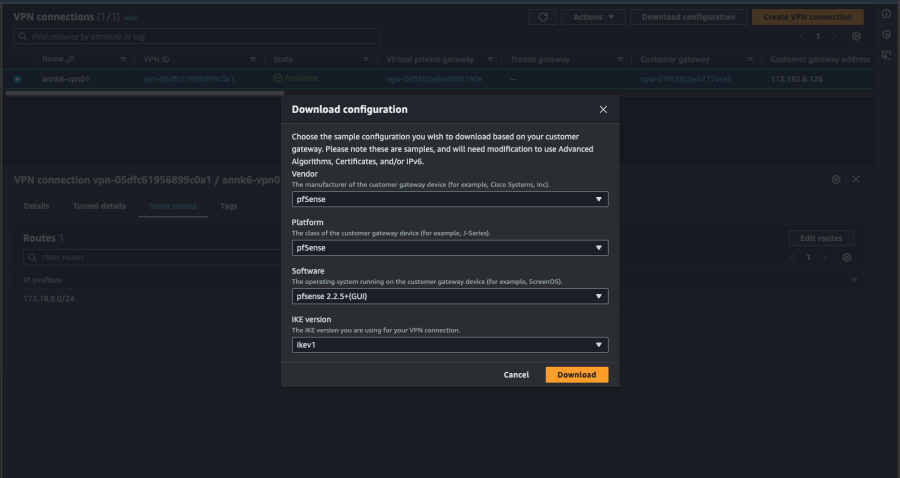The image size is (900, 478).
Task: Open table preferences gear icon at top
Action: pyautogui.click(x=856, y=36)
